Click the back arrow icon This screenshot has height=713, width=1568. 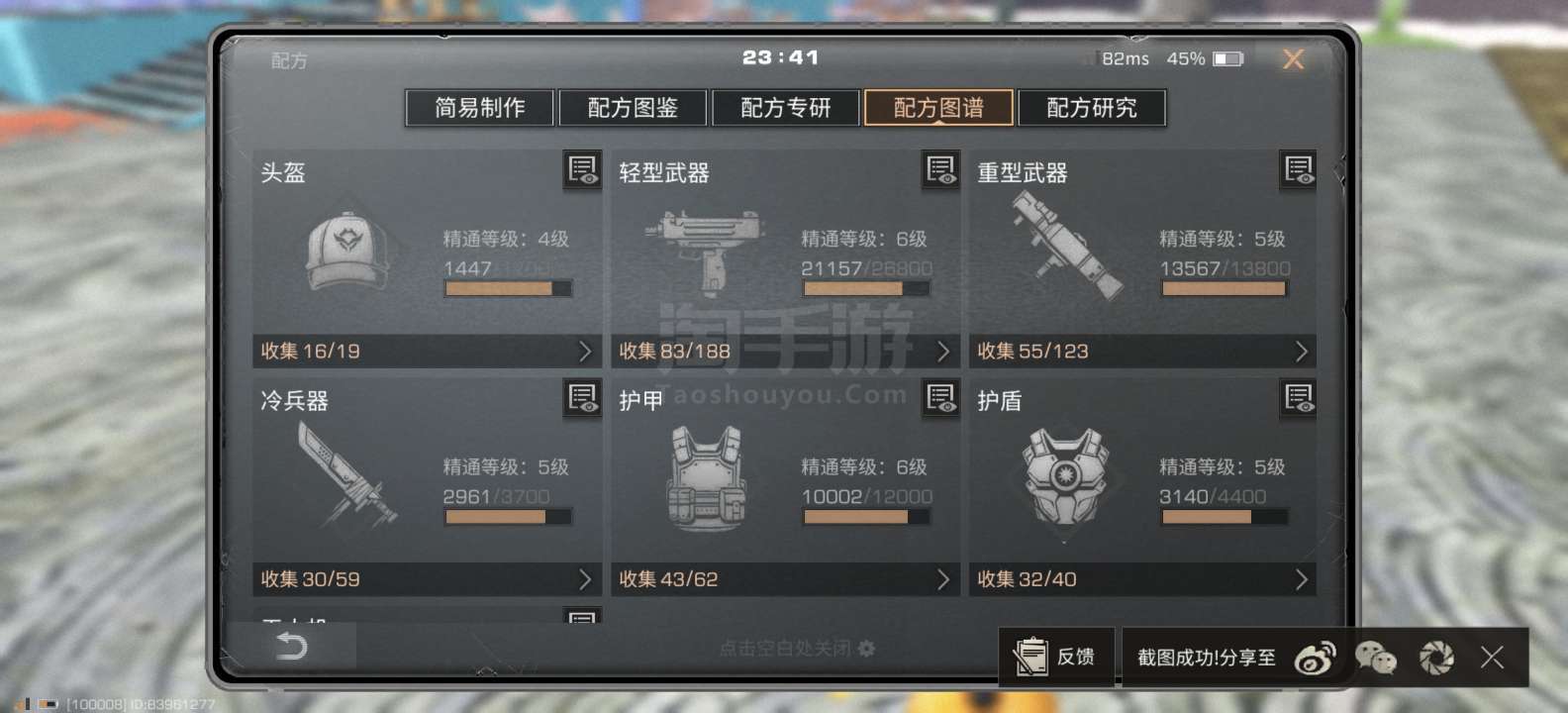(x=291, y=648)
